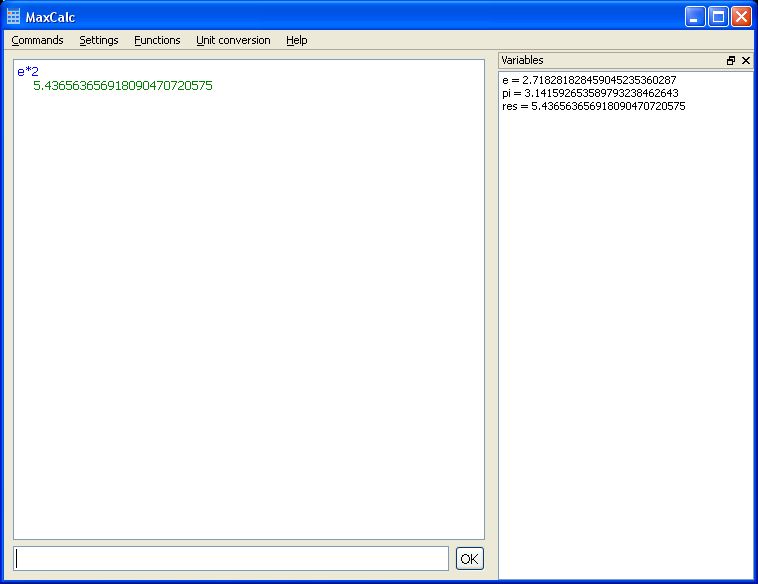Close the MaxCalc window
Image resolution: width=758 pixels, height=584 pixels.
pyautogui.click(x=741, y=17)
